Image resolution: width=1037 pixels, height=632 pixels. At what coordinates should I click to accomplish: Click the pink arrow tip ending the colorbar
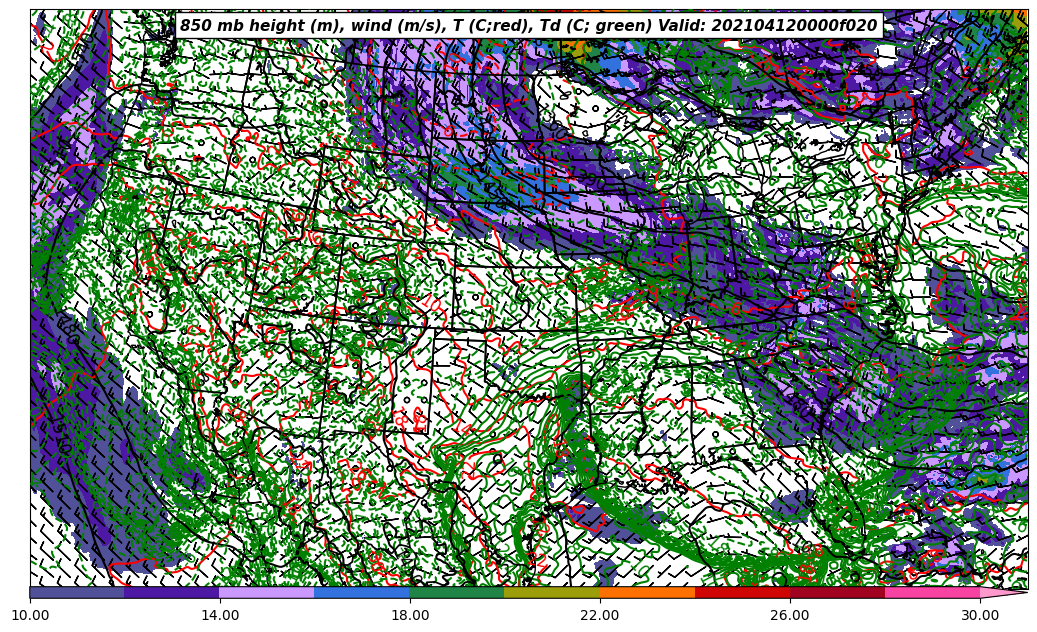pyautogui.click(x=1003, y=592)
